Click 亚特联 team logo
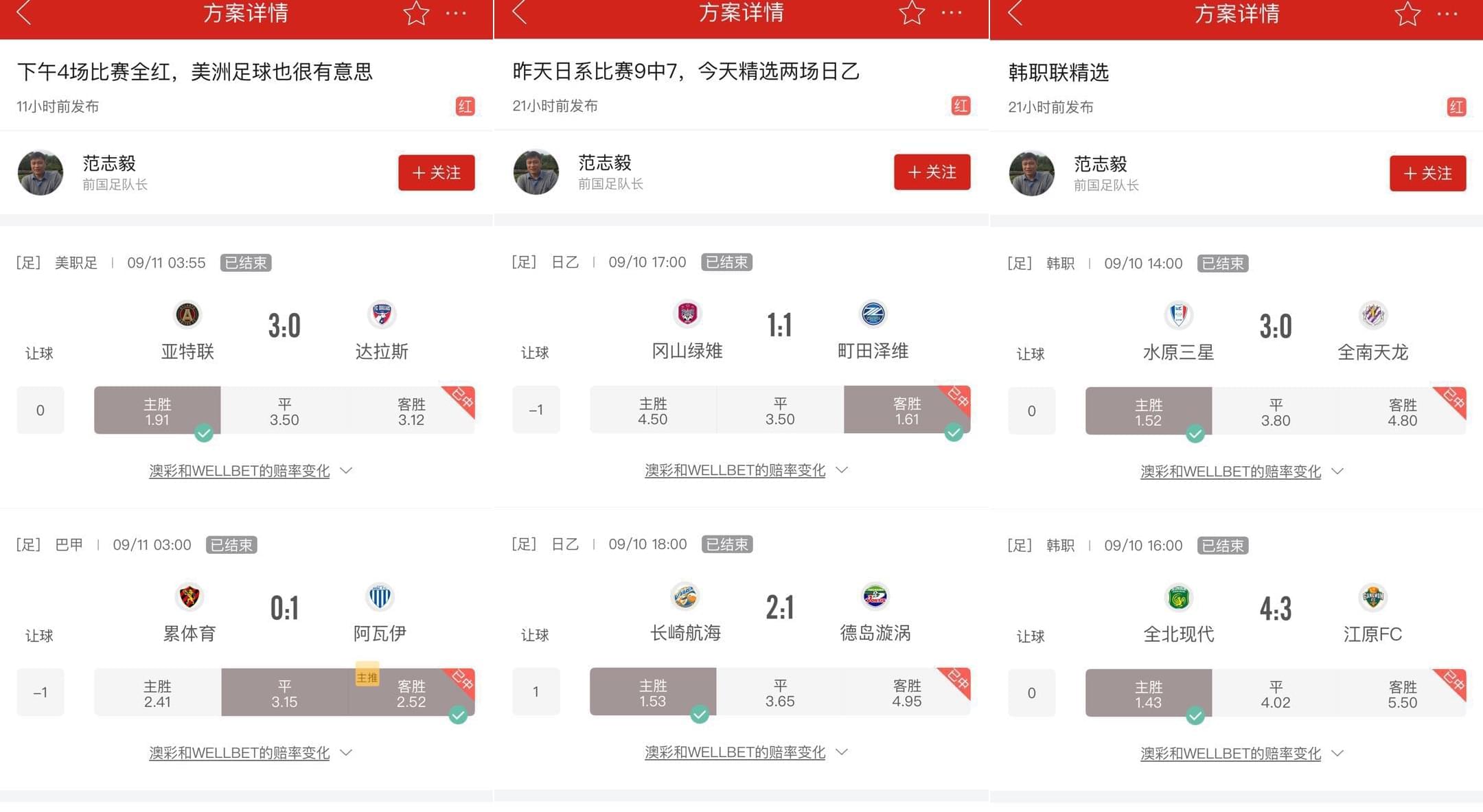The image size is (1483, 812). tap(187, 314)
